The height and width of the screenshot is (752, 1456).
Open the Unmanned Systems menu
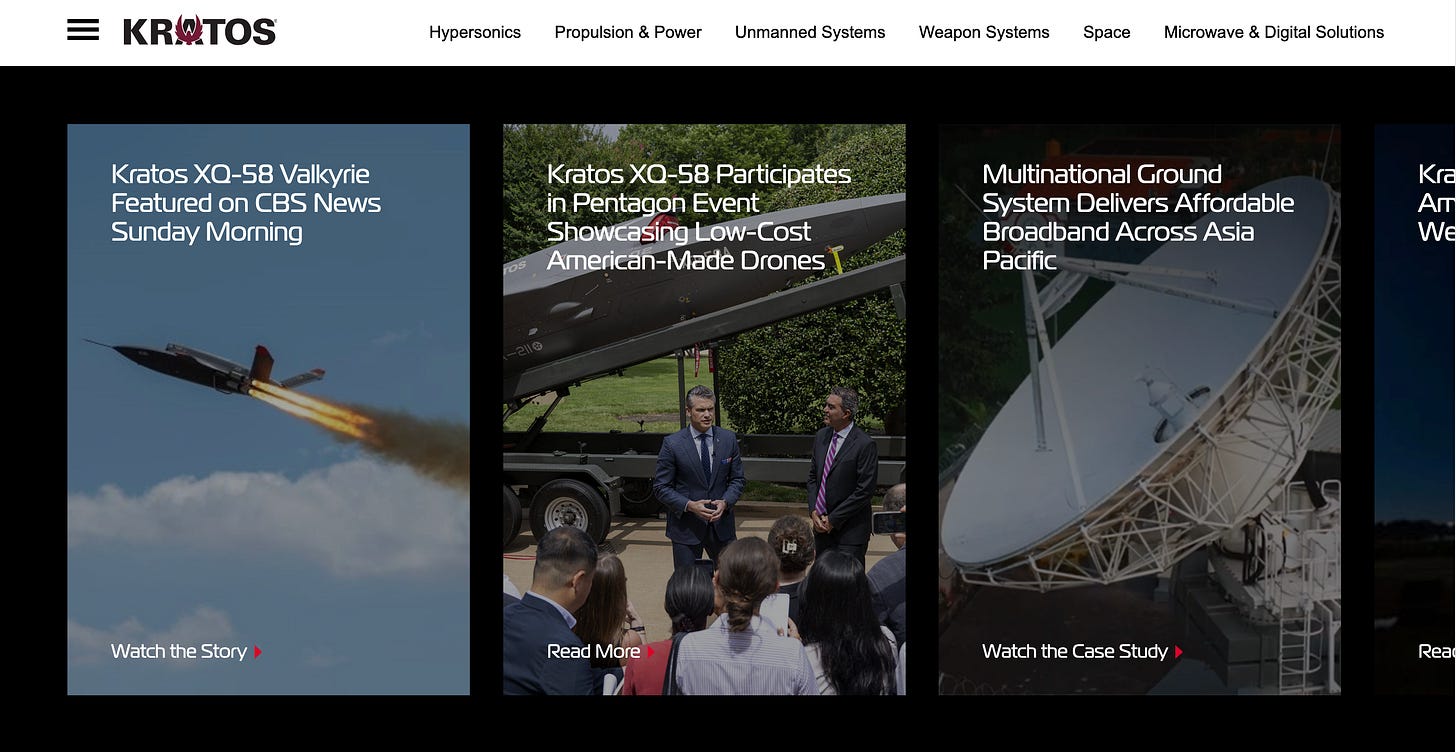pyautogui.click(x=810, y=32)
